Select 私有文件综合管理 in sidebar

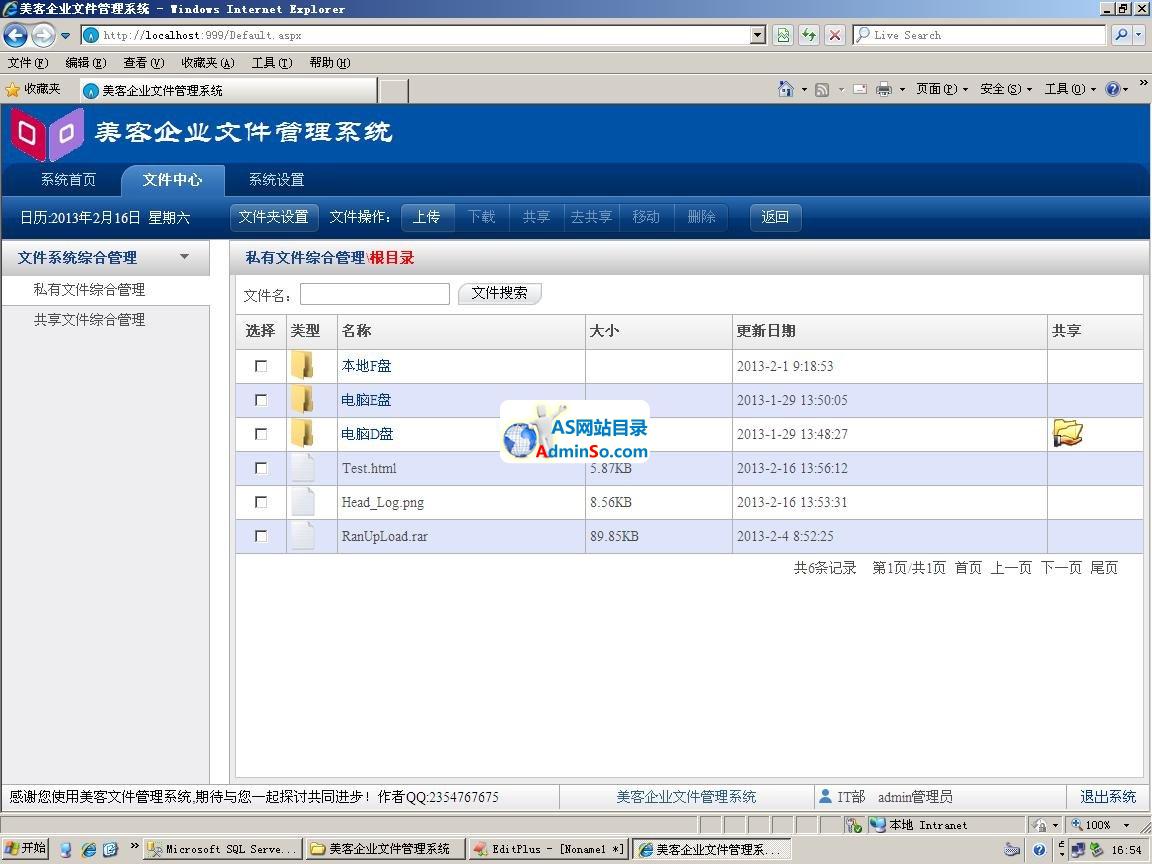89,289
